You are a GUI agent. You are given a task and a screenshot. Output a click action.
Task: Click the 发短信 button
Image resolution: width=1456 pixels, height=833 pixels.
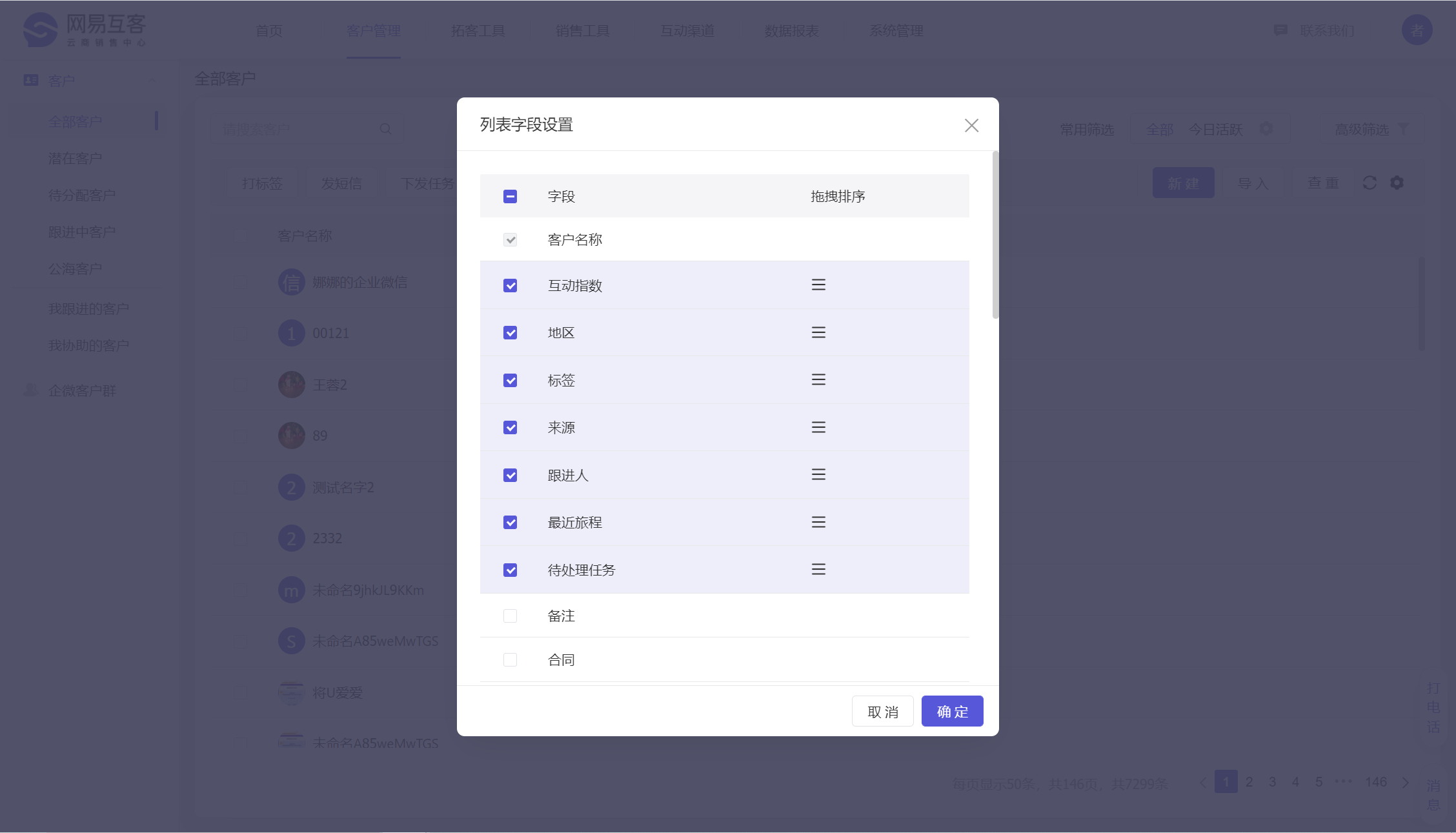pos(341,183)
